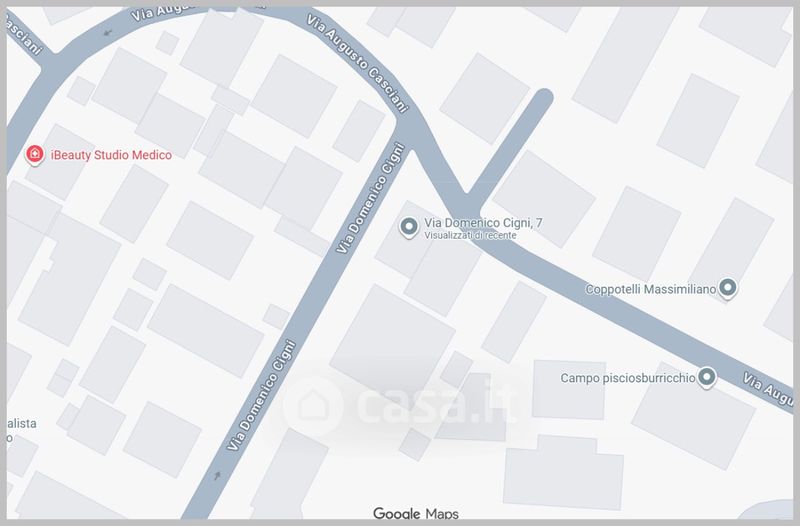Image resolution: width=800 pixels, height=526 pixels.
Task: Click the large building beside the casa.it watermark
Action: [x=392, y=339]
